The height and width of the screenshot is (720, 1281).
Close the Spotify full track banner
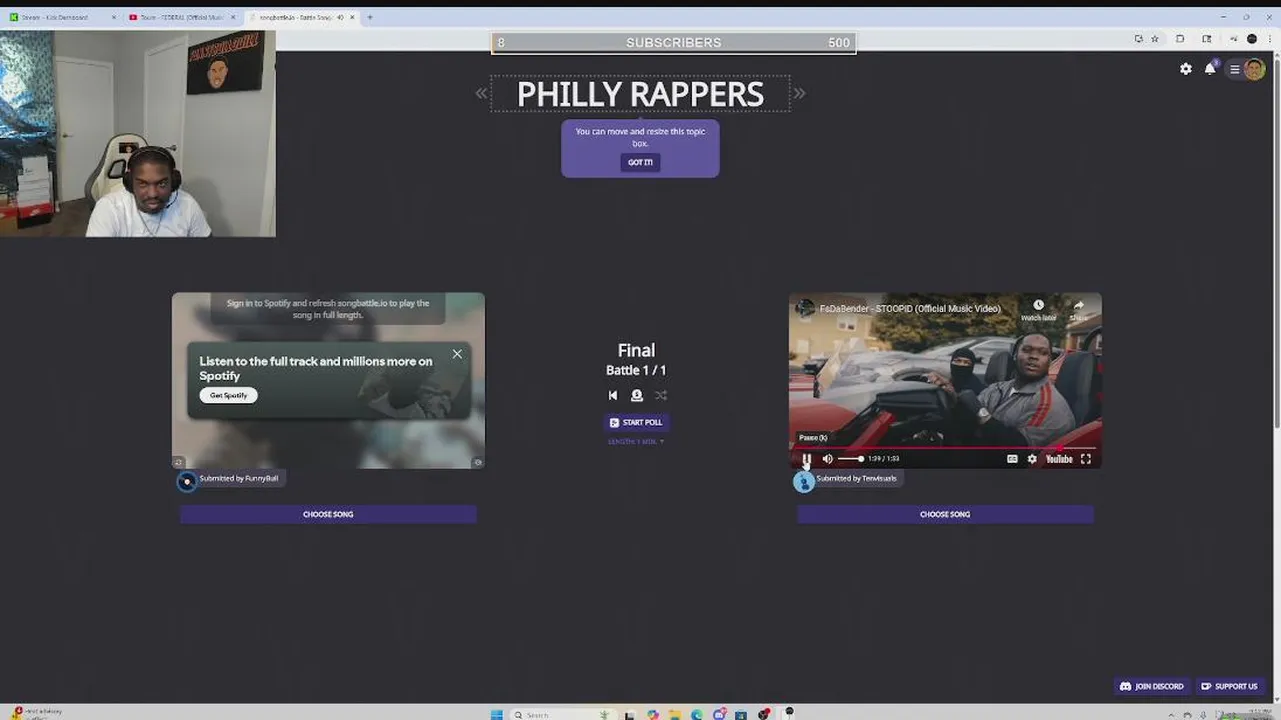pyautogui.click(x=457, y=354)
